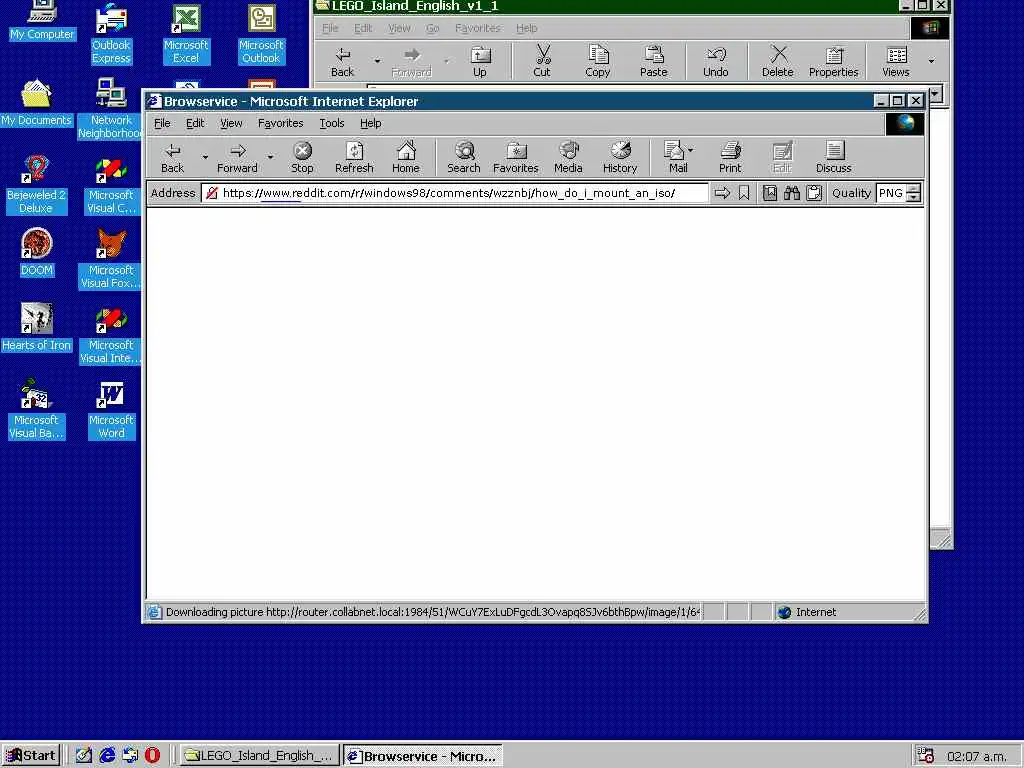1024x768 pixels.
Task: Click Paste in the LEGO_Island window toolbar
Action: (654, 61)
